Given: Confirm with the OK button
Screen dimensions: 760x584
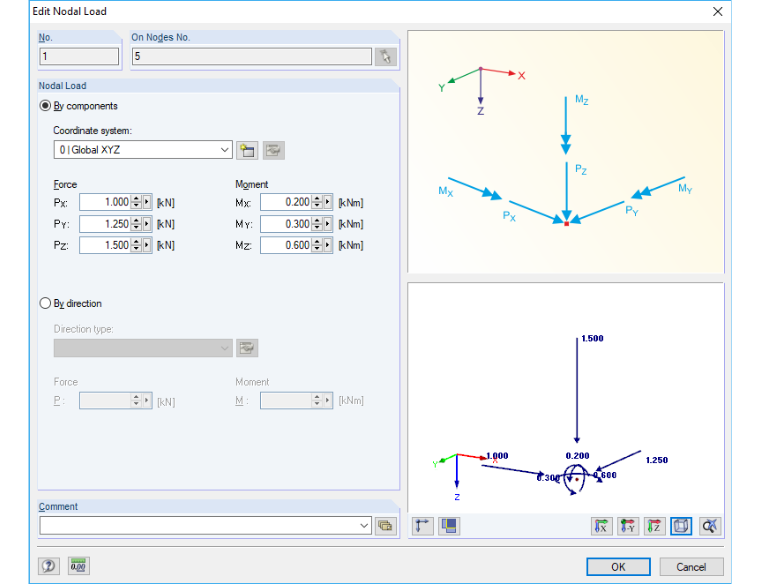Looking at the screenshot, I should [x=618, y=567].
